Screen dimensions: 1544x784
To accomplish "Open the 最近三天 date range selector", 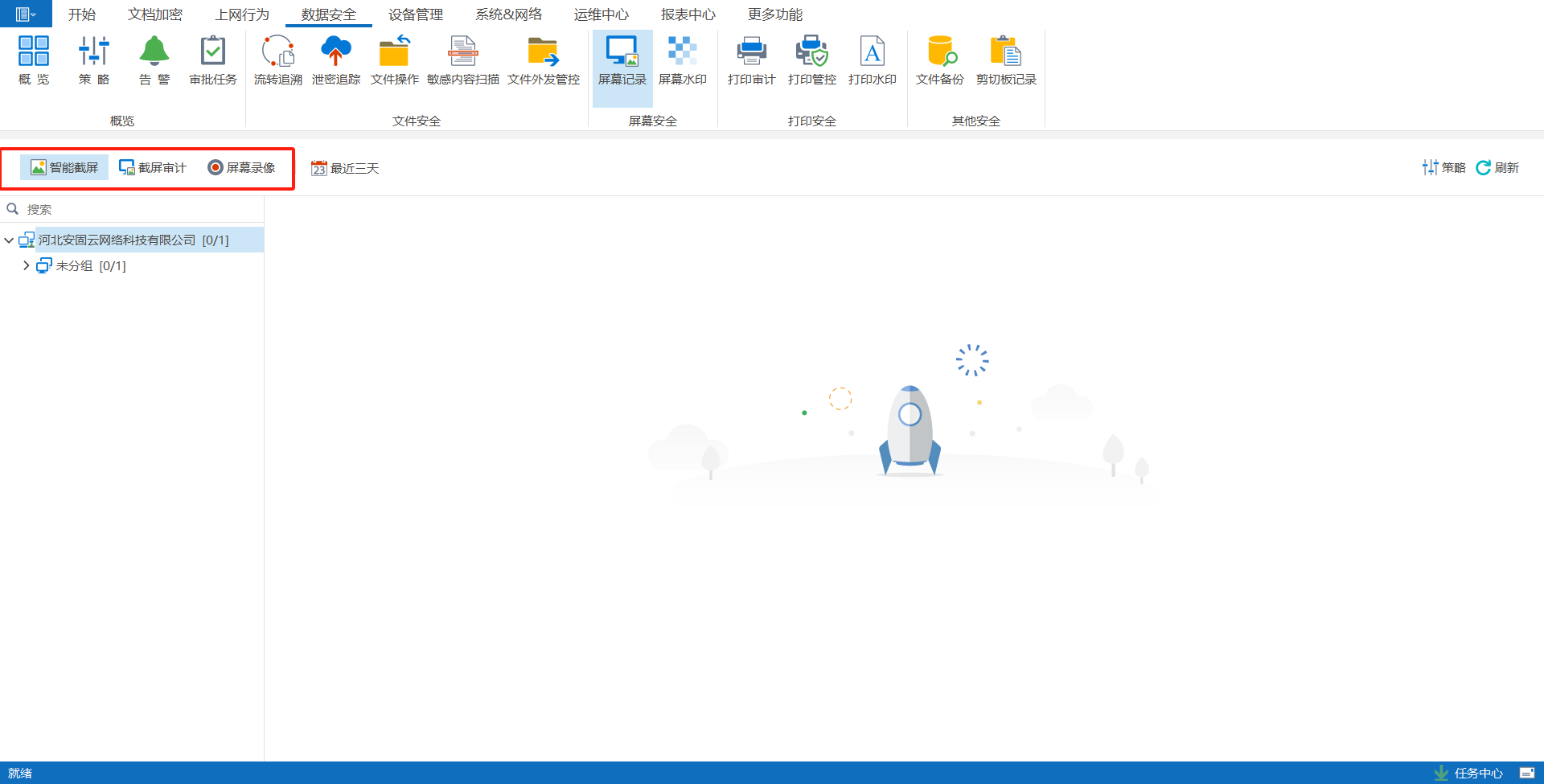I will [345, 168].
